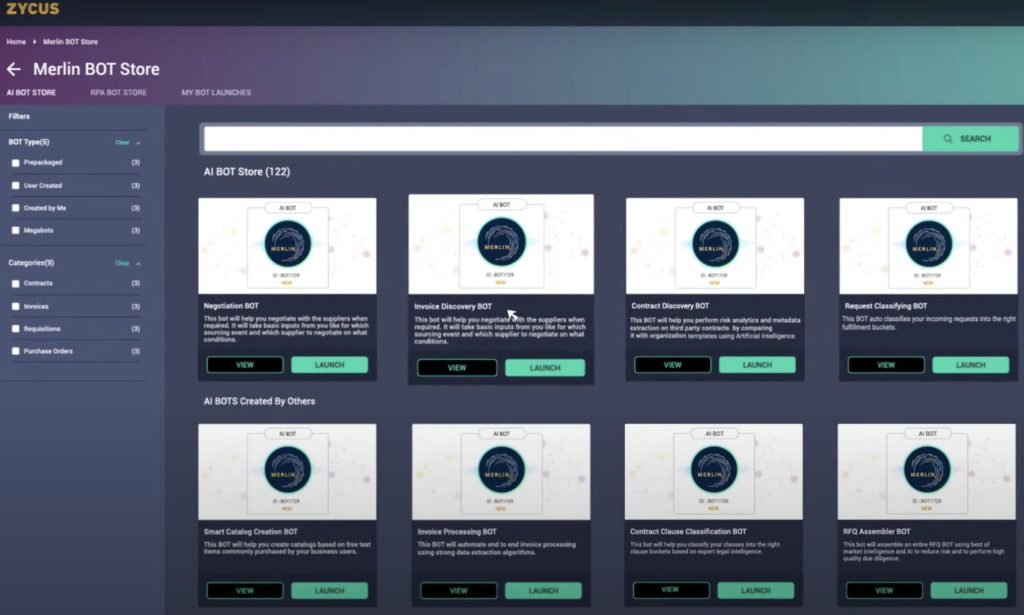Click into the bot search field
Image resolution: width=1024 pixels, height=615 pixels.
coord(563,139)
